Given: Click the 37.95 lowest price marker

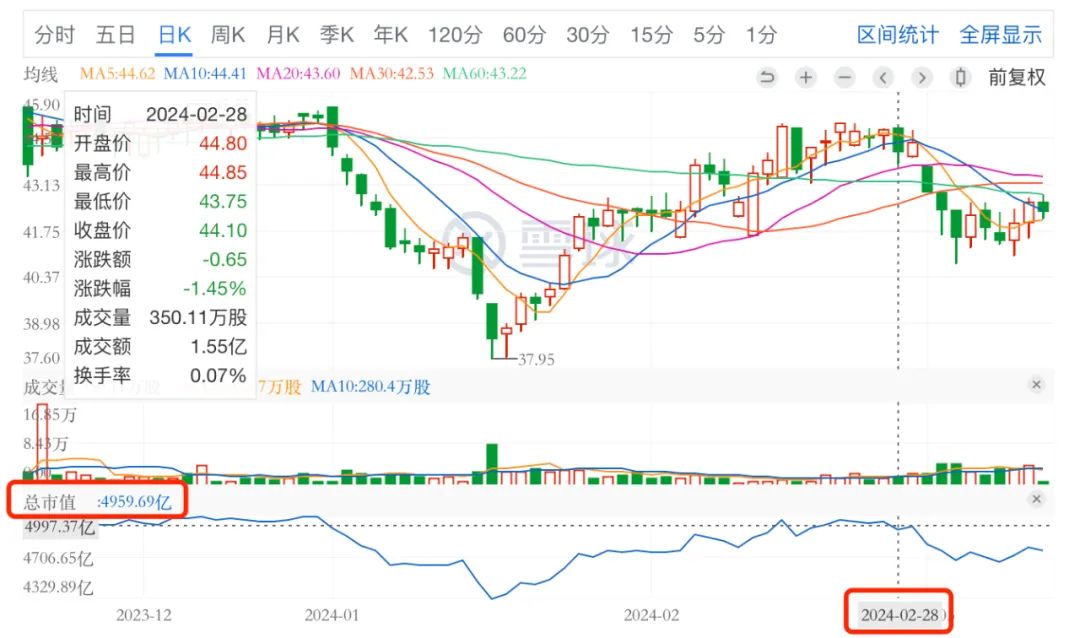Looking at the screenshot, I should click(x=536, y=358).
